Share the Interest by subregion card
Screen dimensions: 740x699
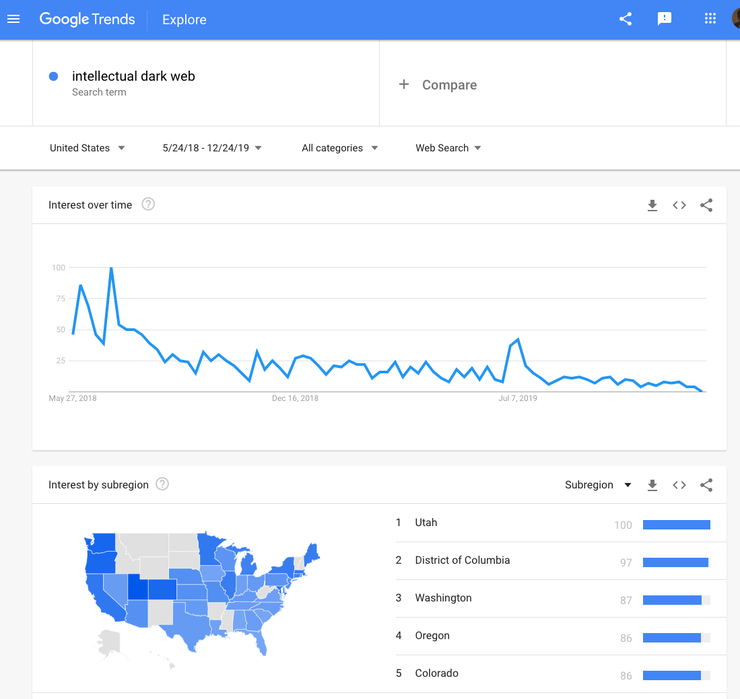(x=706, y=485)
